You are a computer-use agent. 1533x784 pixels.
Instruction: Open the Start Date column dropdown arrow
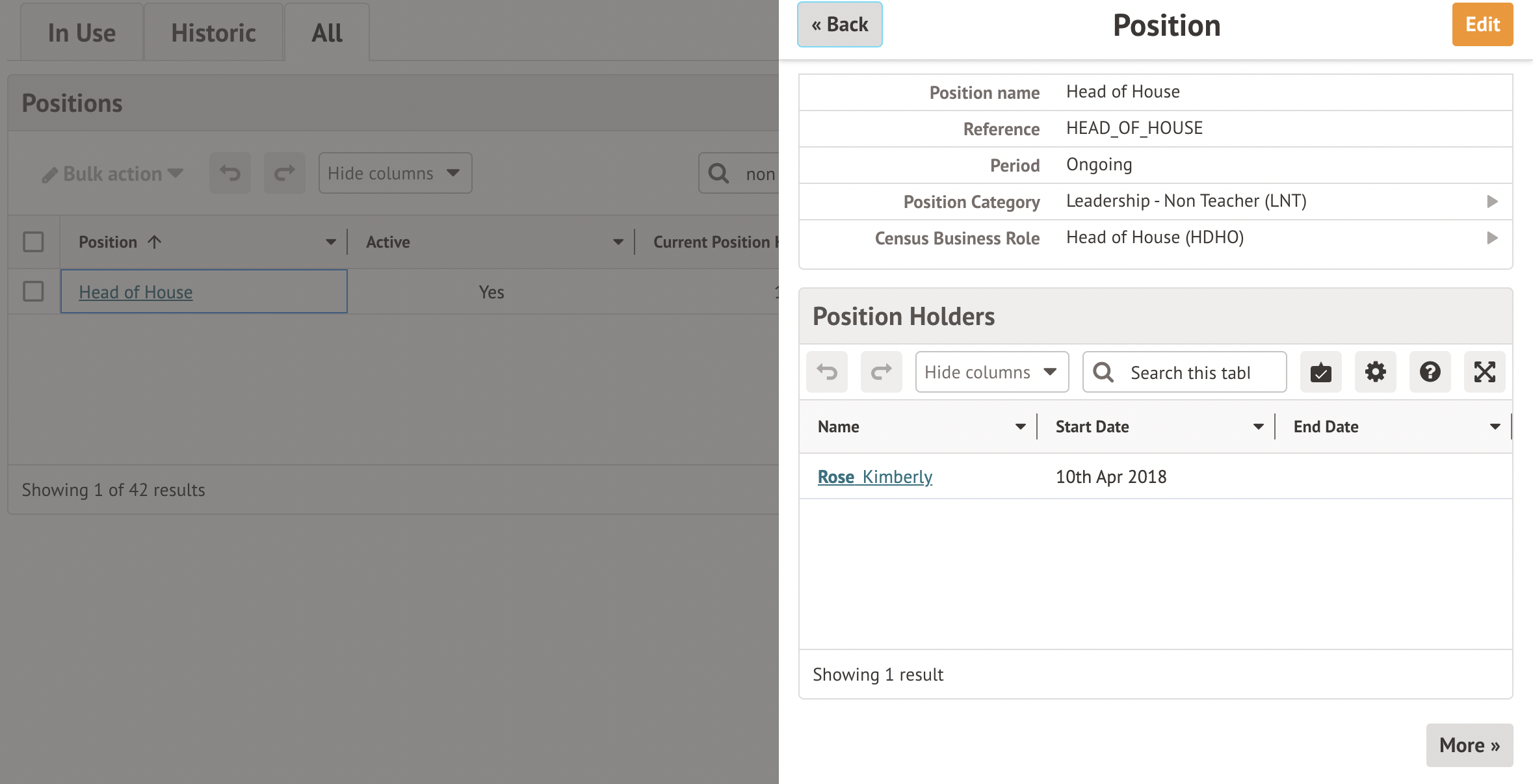pos(1258,426)
